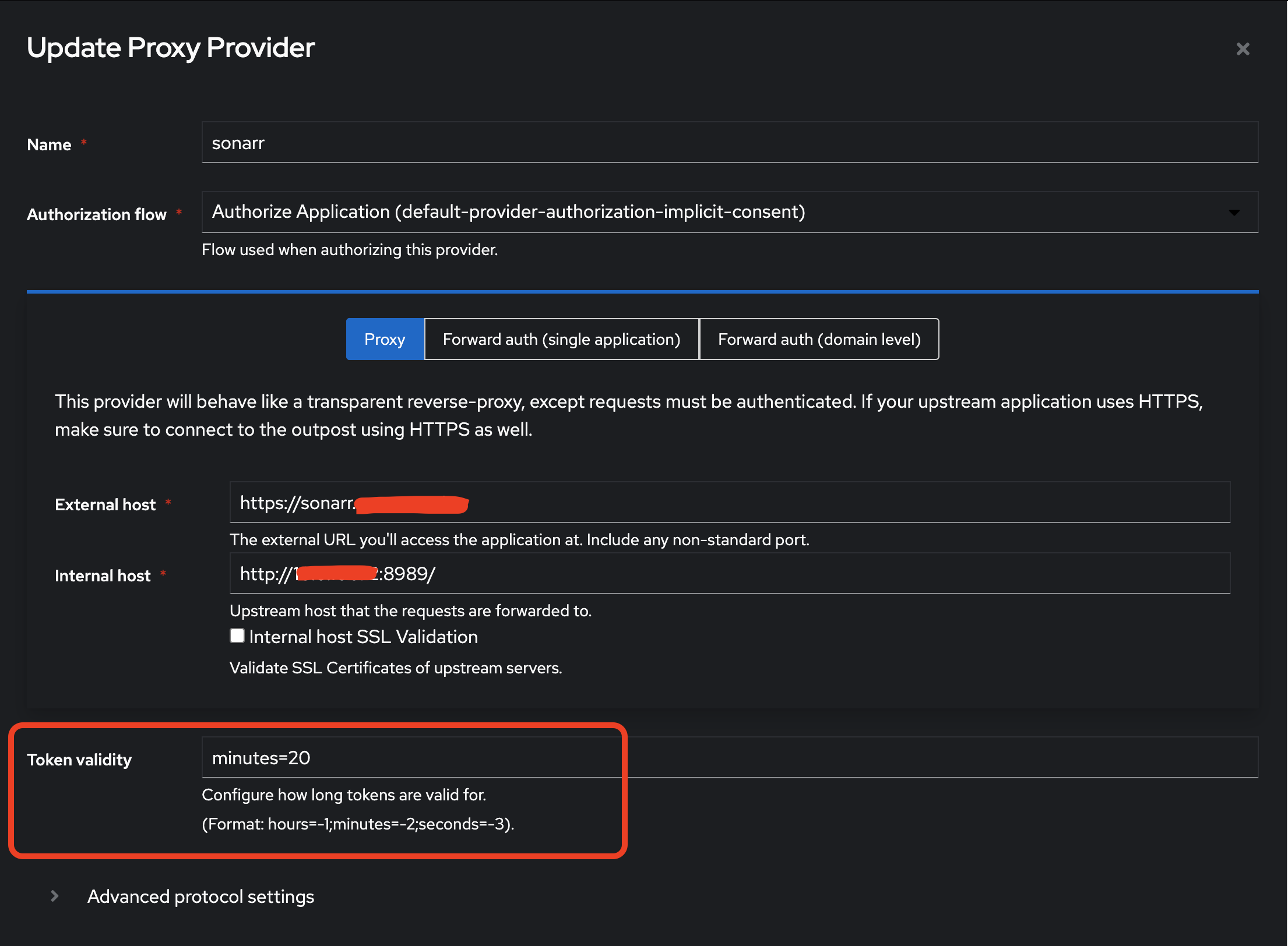Click the Token validity field showing minutes=20

point(729,758)
